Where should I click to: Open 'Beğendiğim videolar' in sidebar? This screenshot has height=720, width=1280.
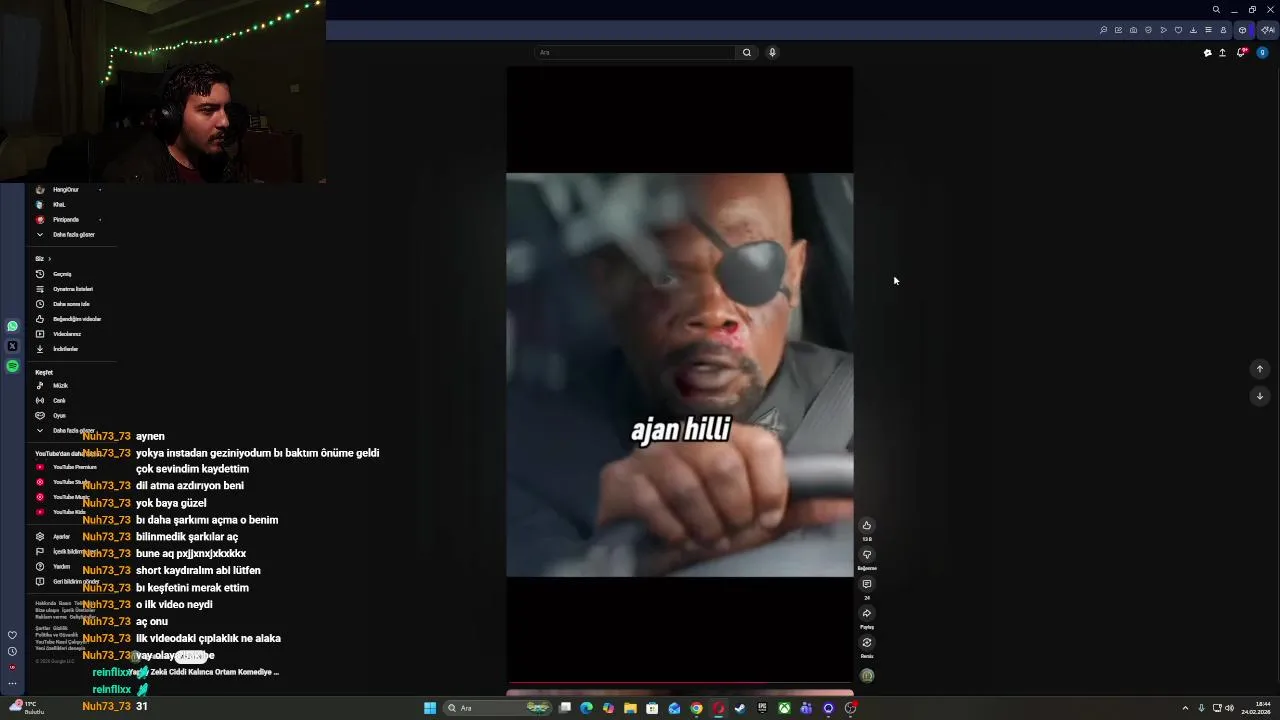coord(76,319)
